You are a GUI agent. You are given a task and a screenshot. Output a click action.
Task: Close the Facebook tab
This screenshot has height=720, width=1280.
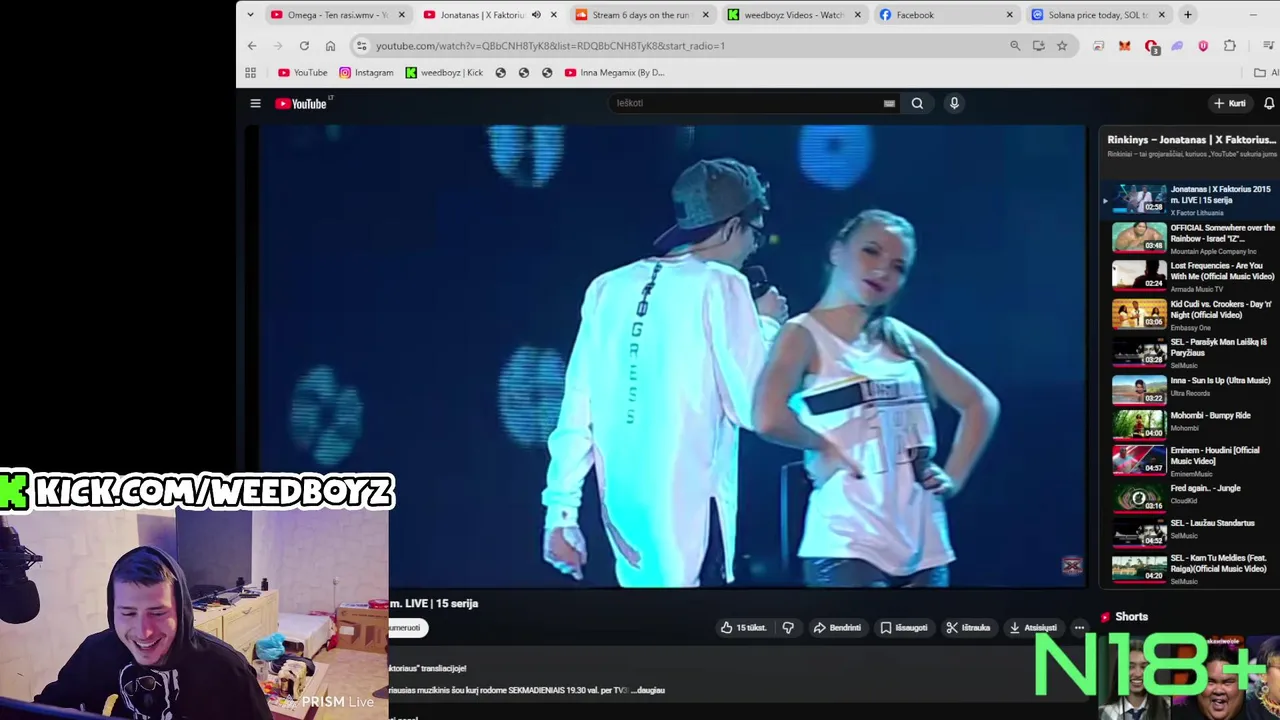click(x=1009, y=15)
